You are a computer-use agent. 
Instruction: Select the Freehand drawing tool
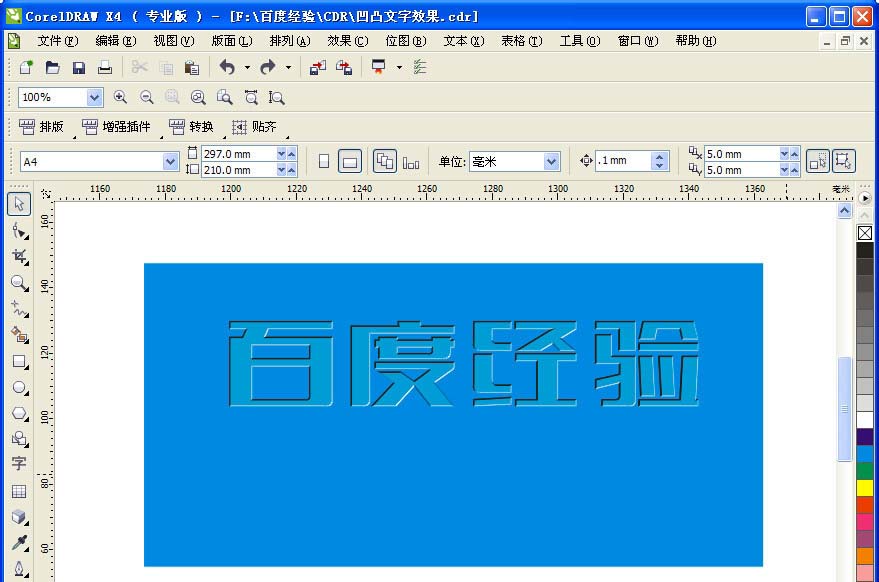pyautogui.click(x=19, y=308)
